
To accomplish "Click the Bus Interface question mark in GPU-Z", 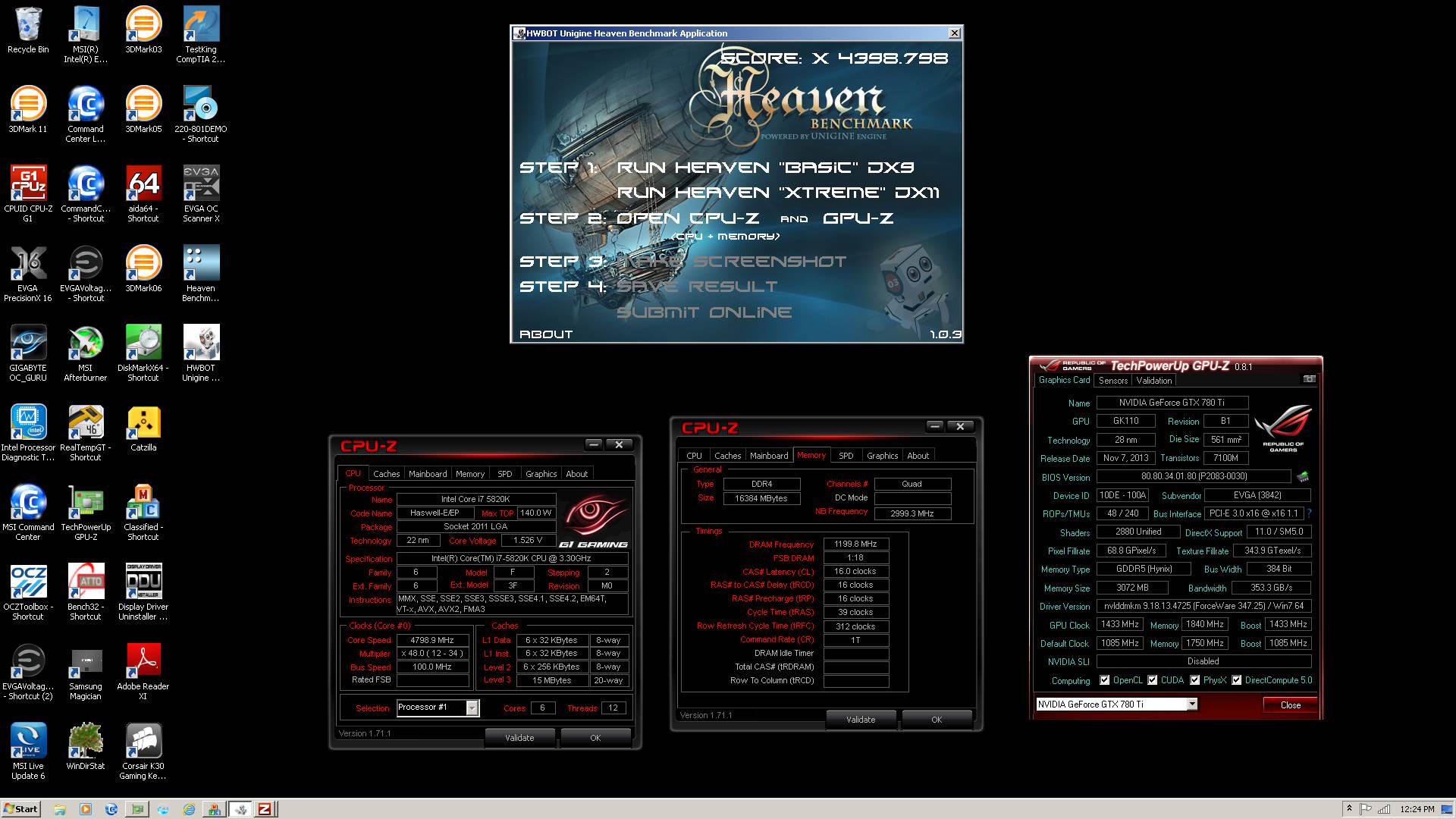I will (1309, 513).
